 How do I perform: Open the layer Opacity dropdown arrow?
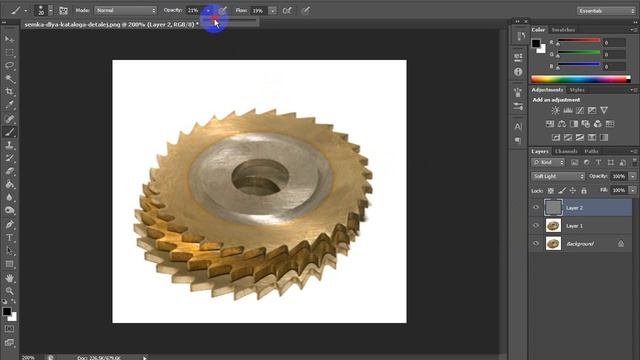(x=633, y=176)
